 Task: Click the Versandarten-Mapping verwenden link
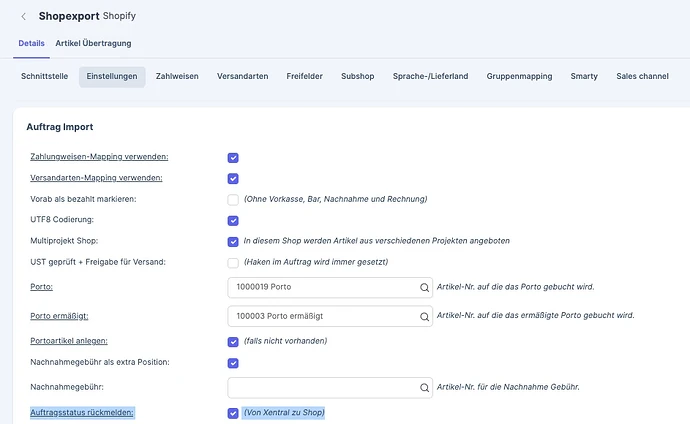pos(96,178)
